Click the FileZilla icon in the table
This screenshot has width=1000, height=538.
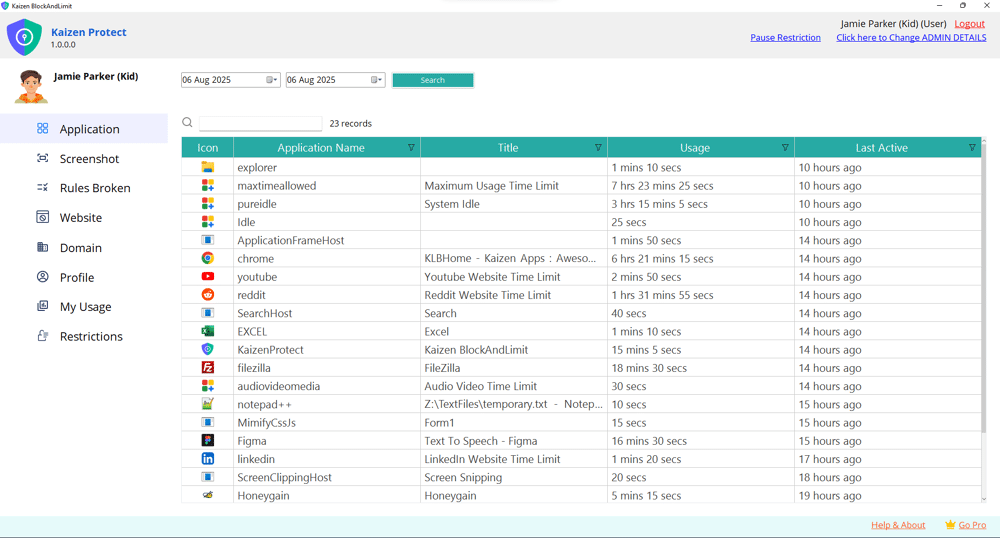coord(207,368)
